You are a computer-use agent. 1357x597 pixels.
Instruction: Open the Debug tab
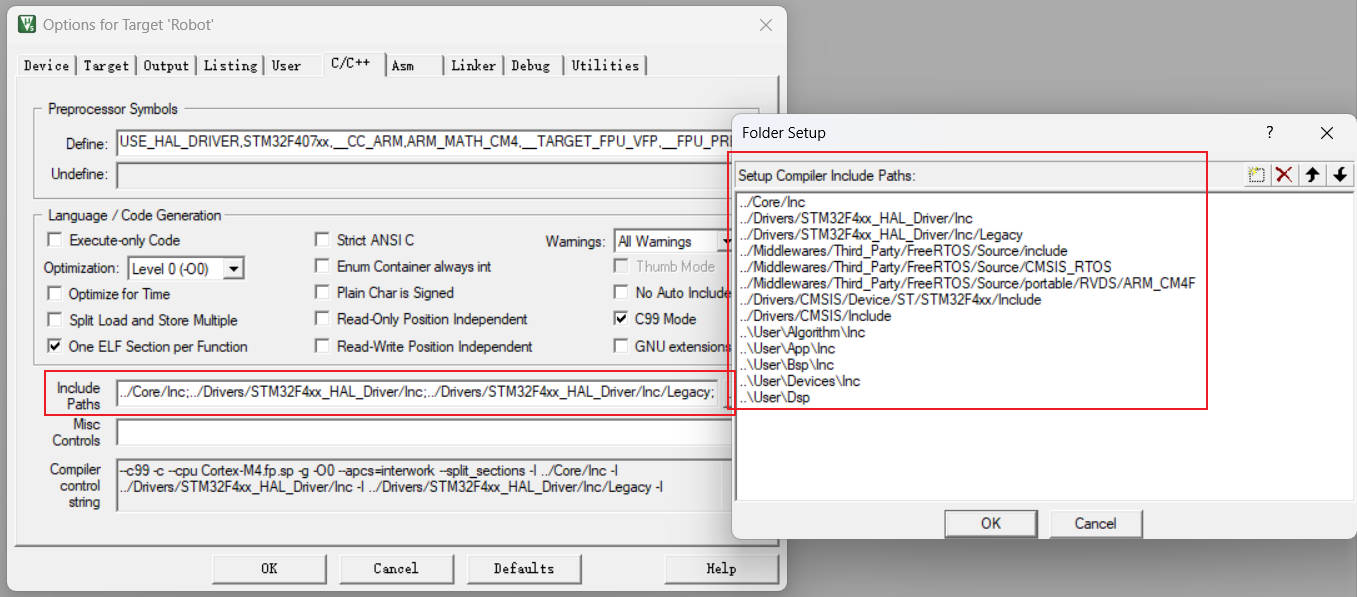[x=530, y=66]
